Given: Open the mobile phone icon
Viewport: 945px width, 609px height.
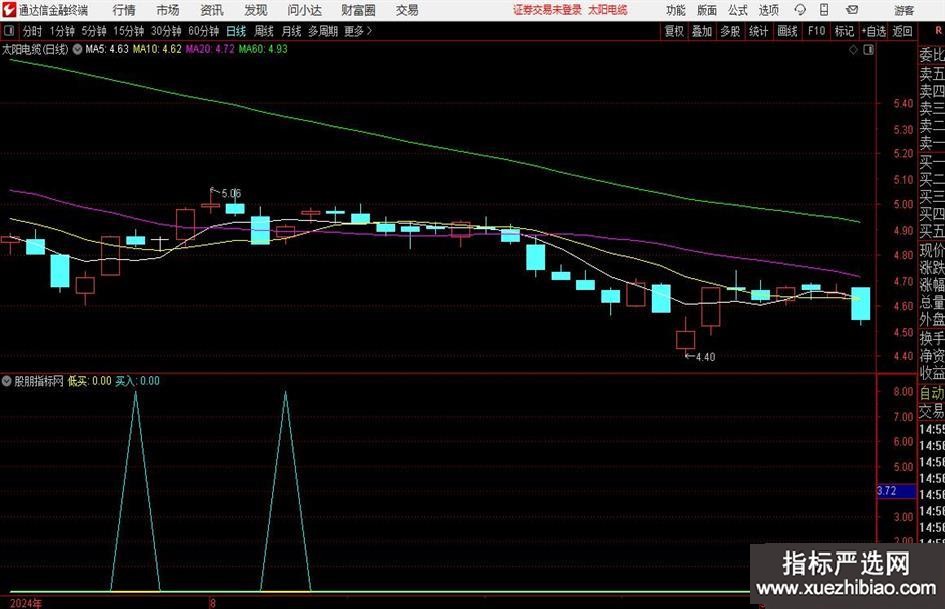Looking at the screenshot, I should coord(824,10).
